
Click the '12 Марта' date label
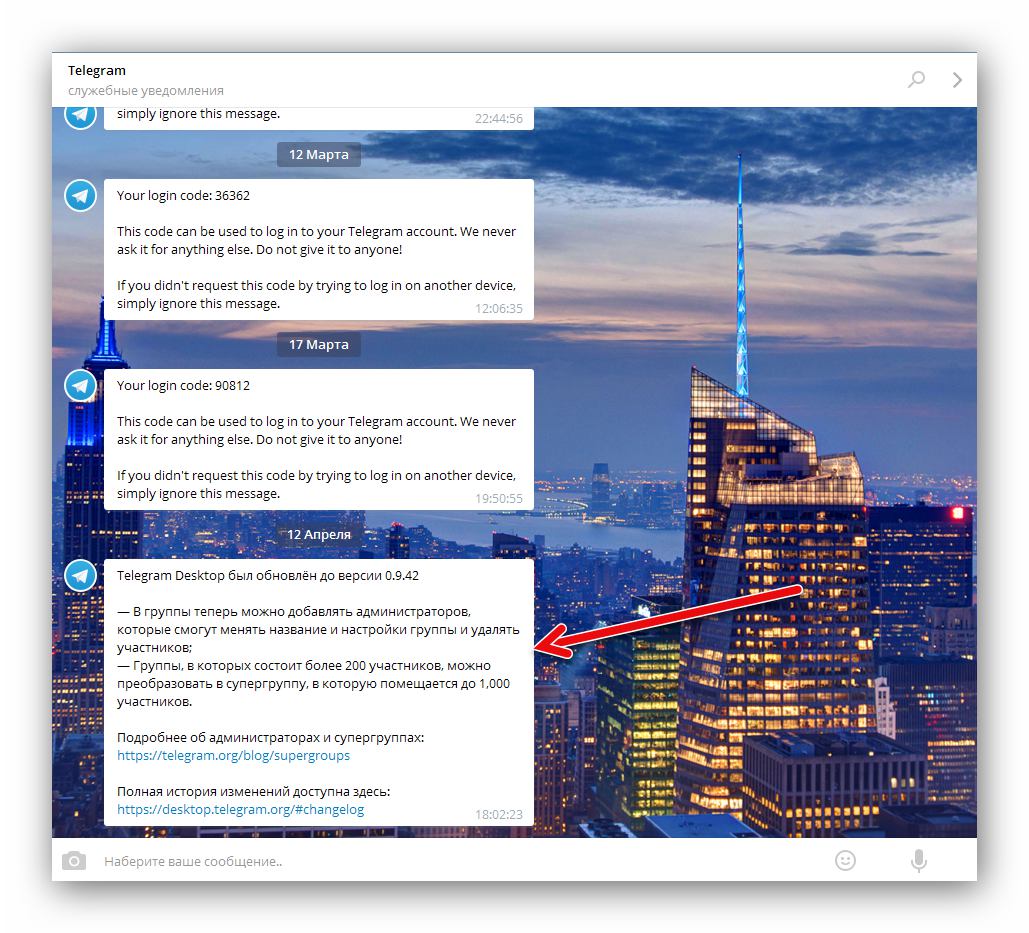tap(319, 155)
